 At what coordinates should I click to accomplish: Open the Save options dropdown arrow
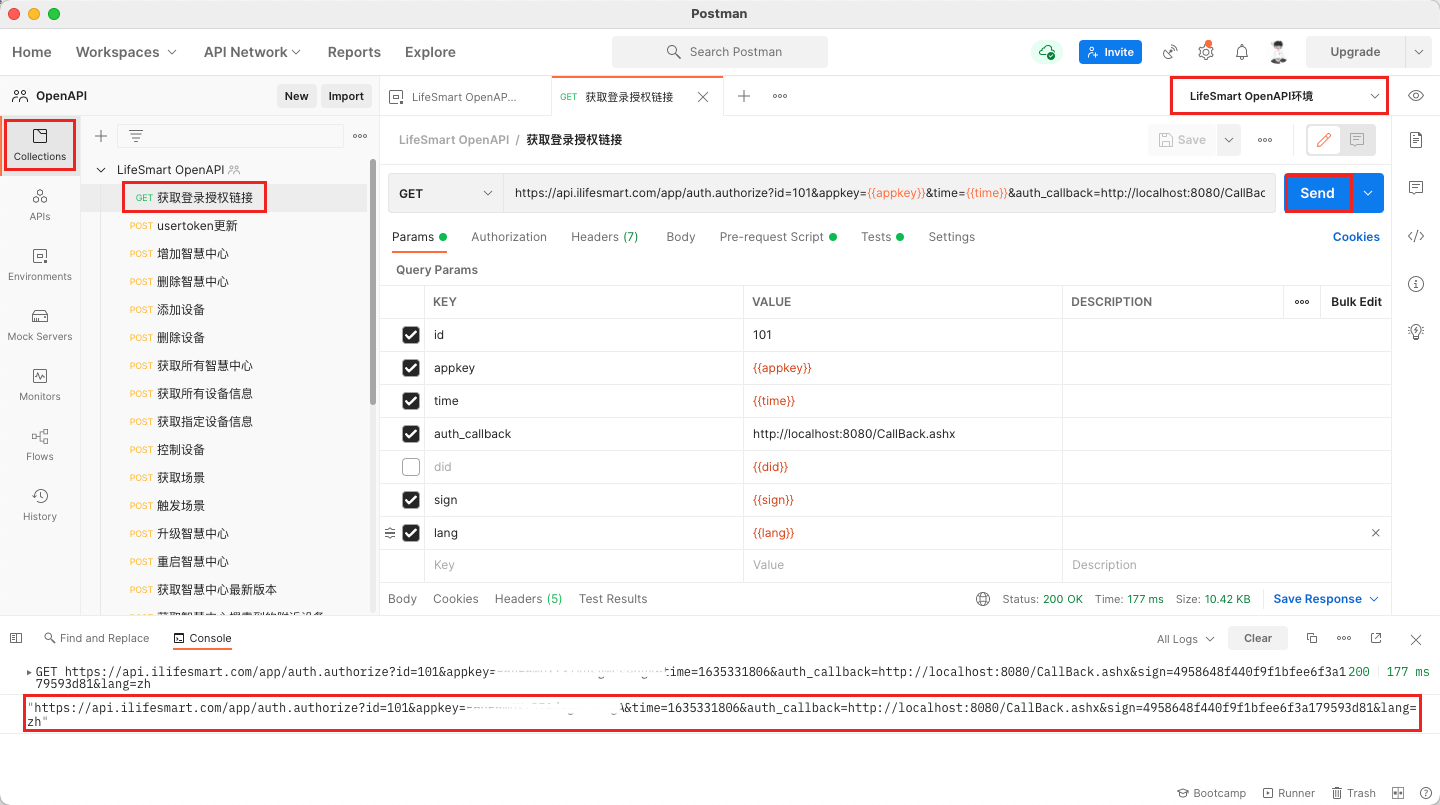pyautogui.click(x=1228, y=140)
